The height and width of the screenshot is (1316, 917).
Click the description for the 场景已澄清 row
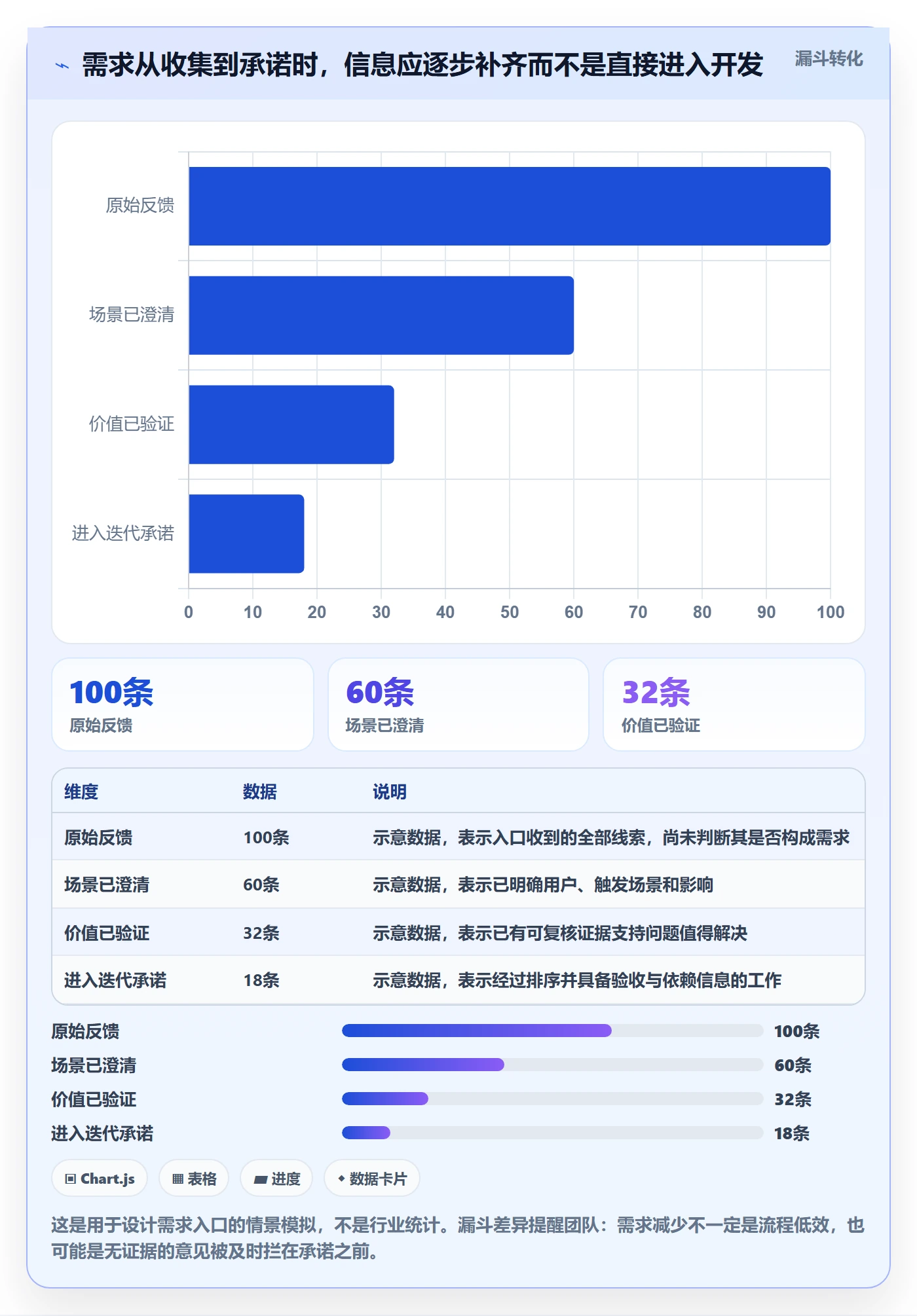[x=543, y=885]
